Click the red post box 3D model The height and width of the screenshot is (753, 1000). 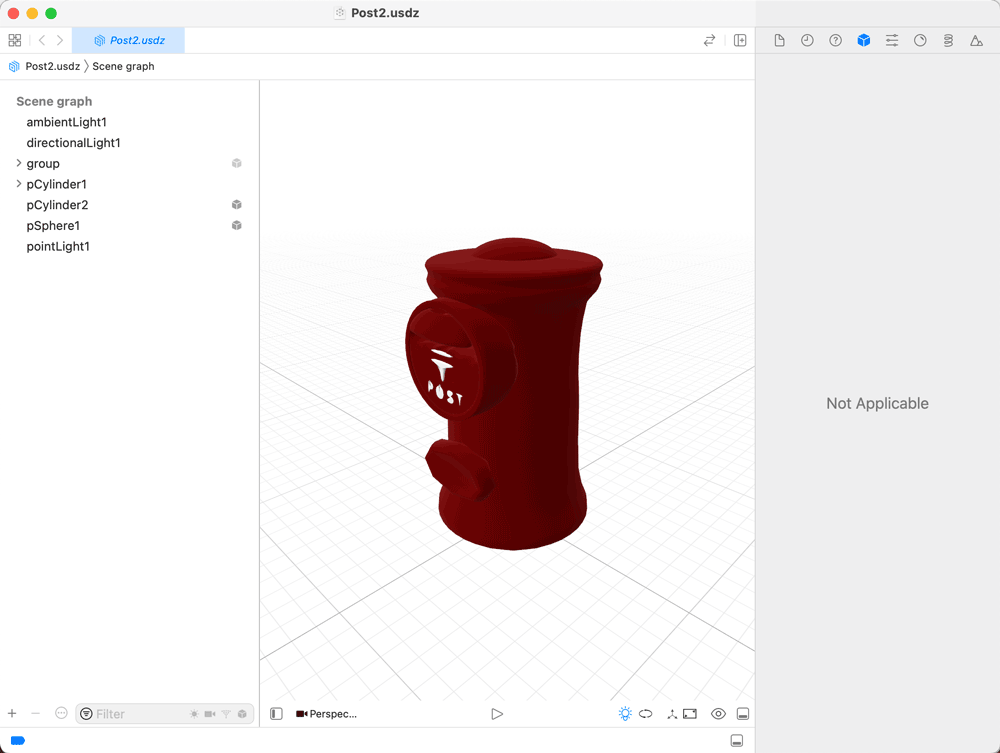[x=504, y=393]
